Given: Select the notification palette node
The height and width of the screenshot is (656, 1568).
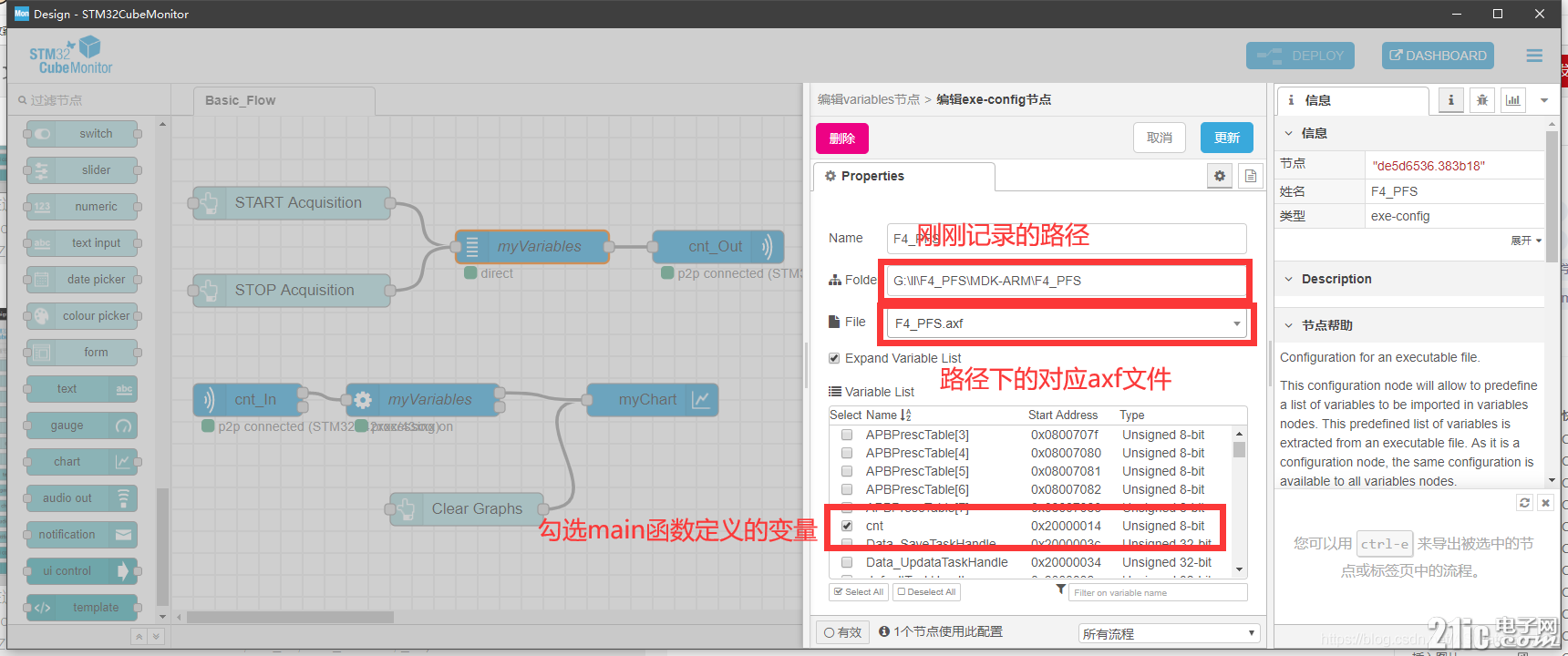Looking at the screenshot, I should point(82,535).
